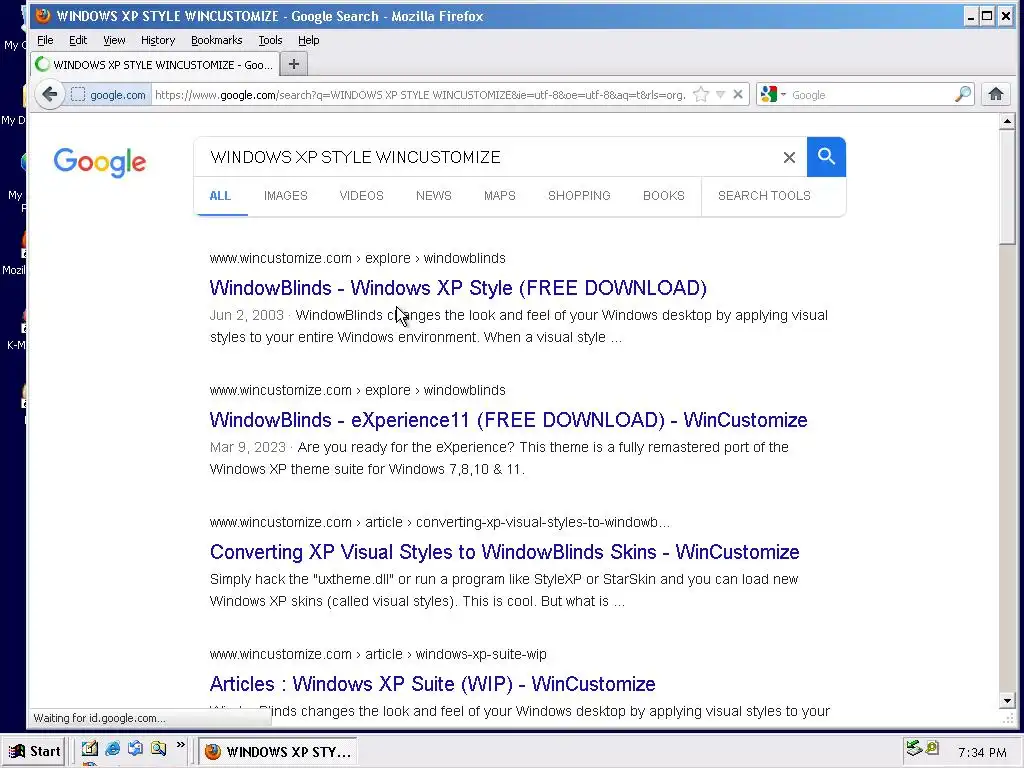Click the blue Google search button
This screenshot has width=1024, height=768.
coord(826,157)
